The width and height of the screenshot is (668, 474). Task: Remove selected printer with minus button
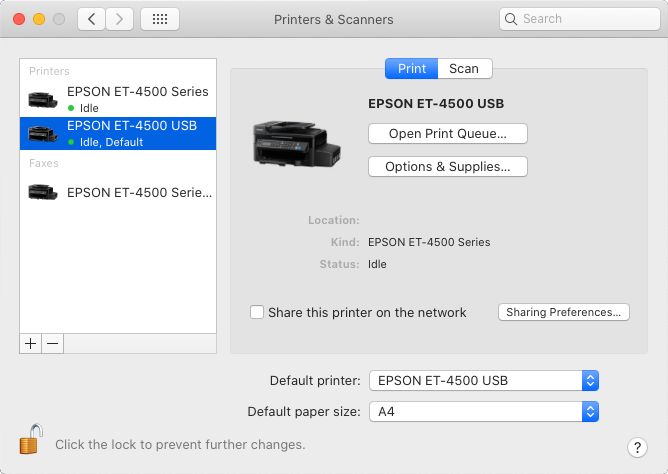[x=53, y=343]
